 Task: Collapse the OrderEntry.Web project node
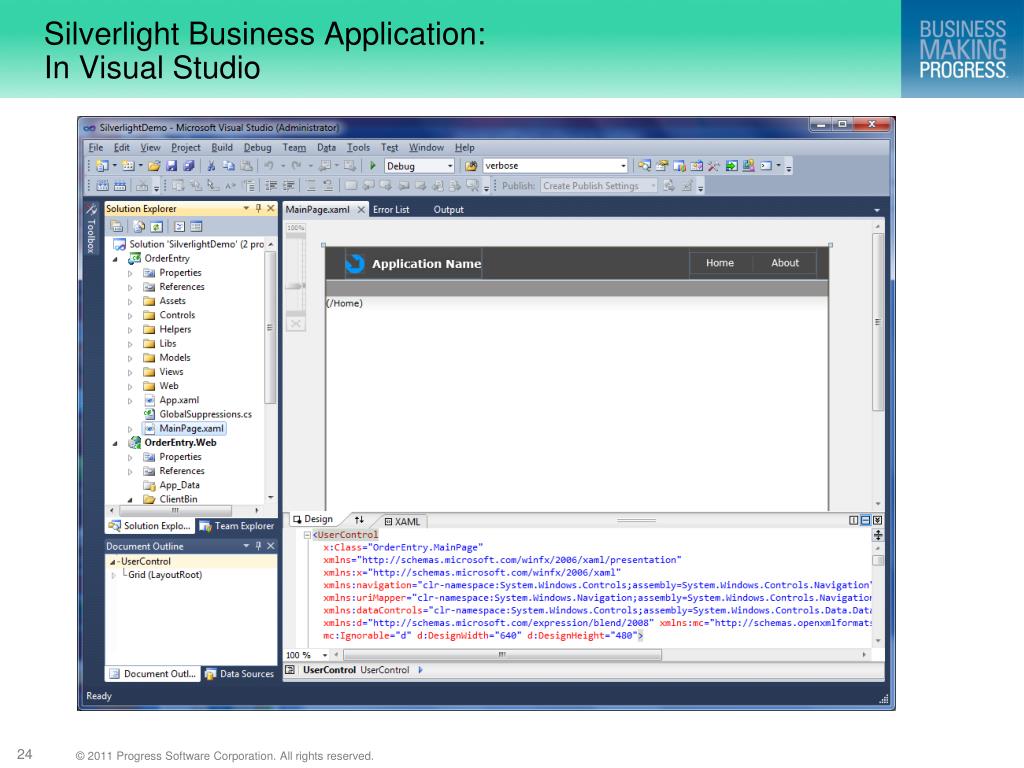pyautogui.click(x=116, y=443)
